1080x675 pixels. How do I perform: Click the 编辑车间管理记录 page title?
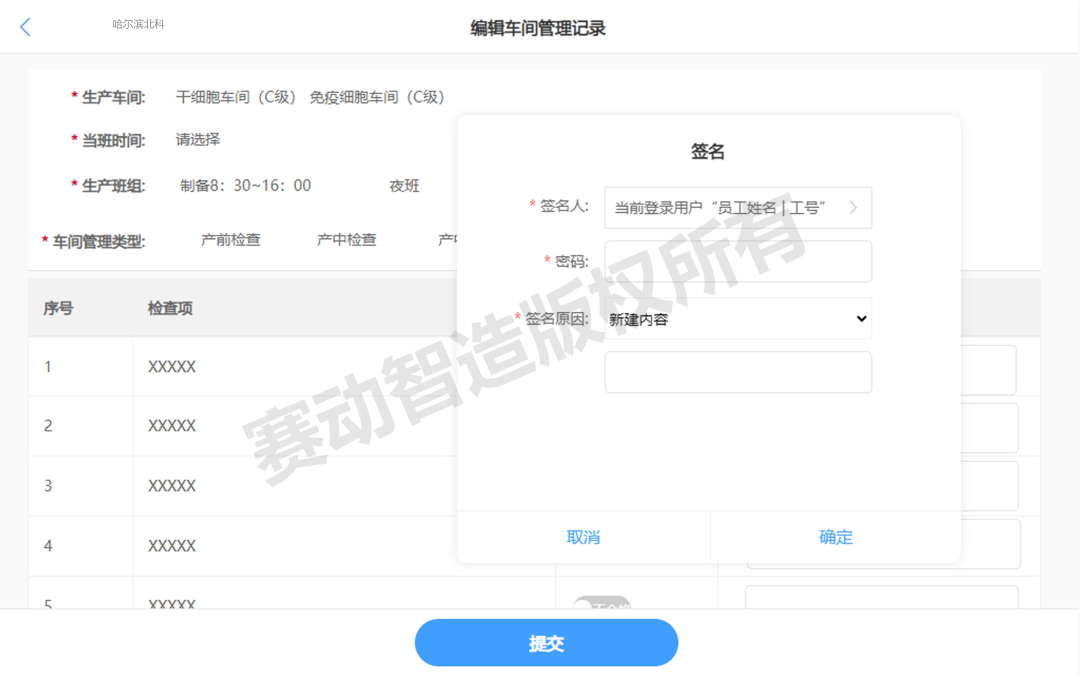point(538,28)
